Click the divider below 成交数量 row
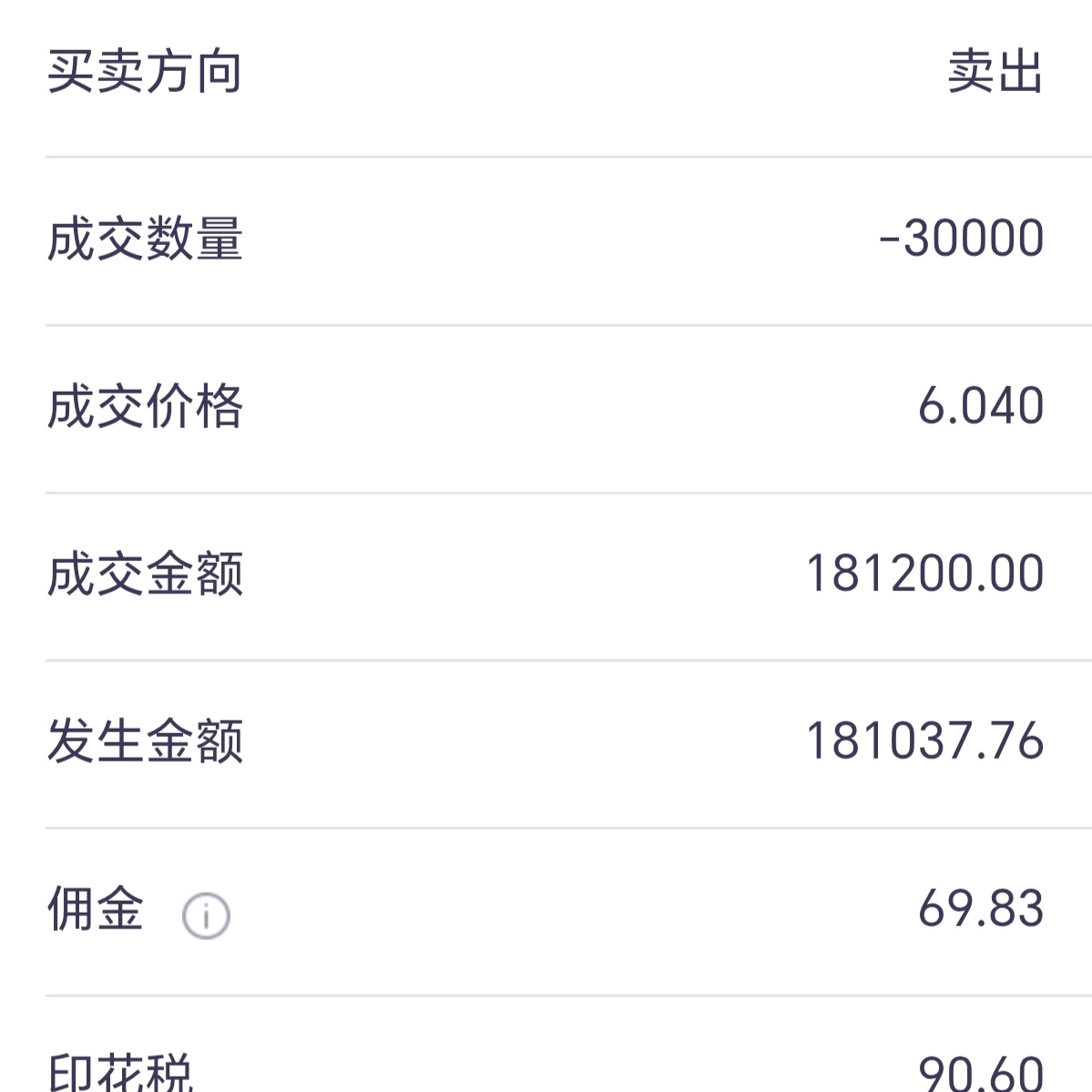Screen dimensions: 1092x1092 (568, 325)
